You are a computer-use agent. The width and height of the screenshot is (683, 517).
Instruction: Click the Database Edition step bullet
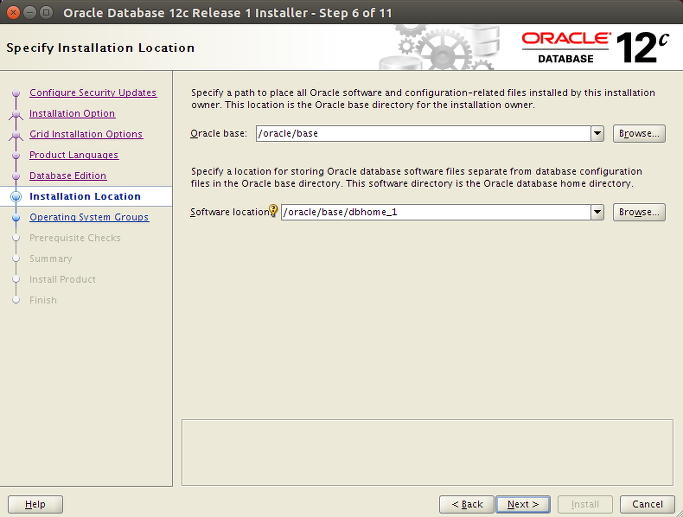click(16, 176)
